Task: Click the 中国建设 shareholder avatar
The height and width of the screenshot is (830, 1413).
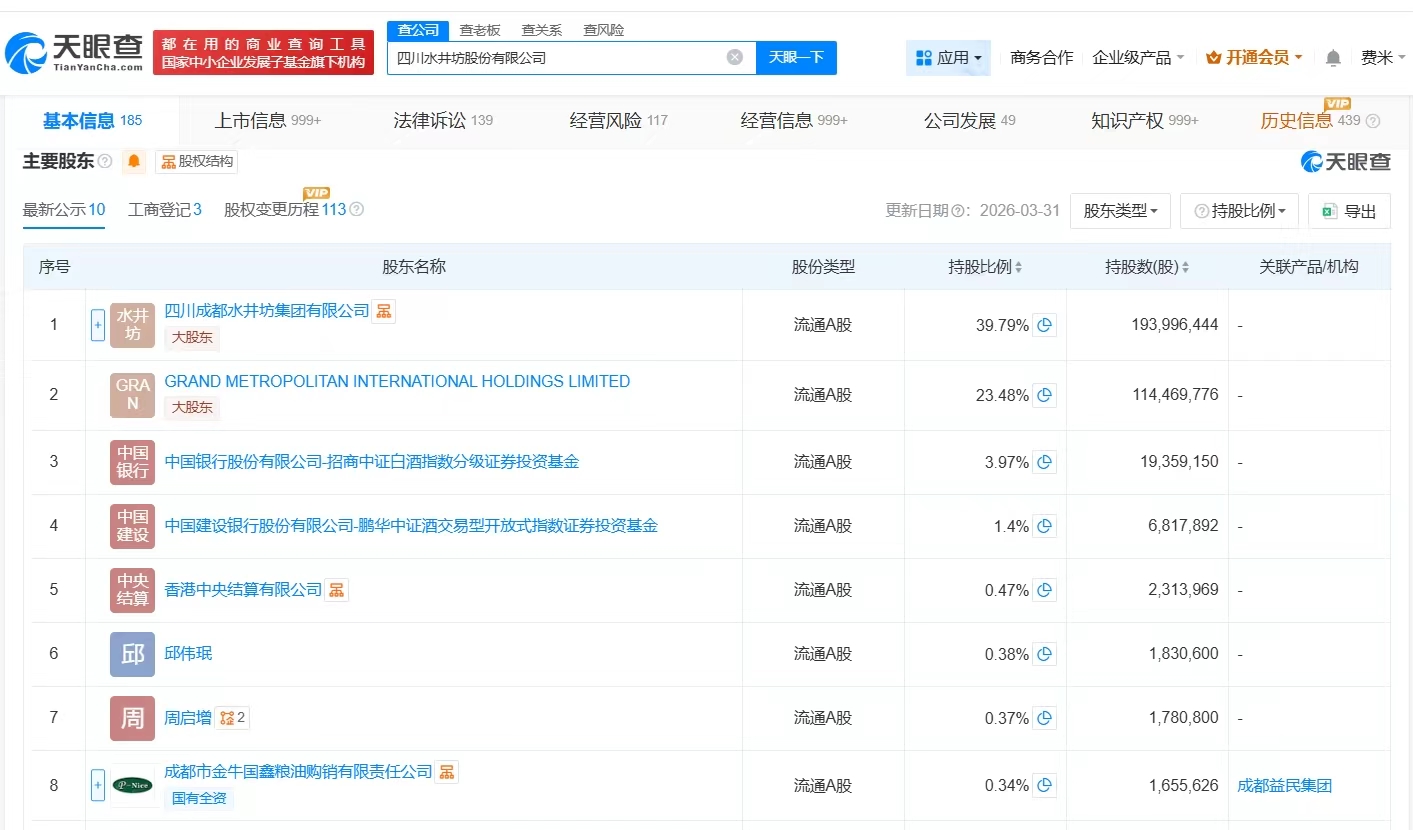Action: pos(132,526)
